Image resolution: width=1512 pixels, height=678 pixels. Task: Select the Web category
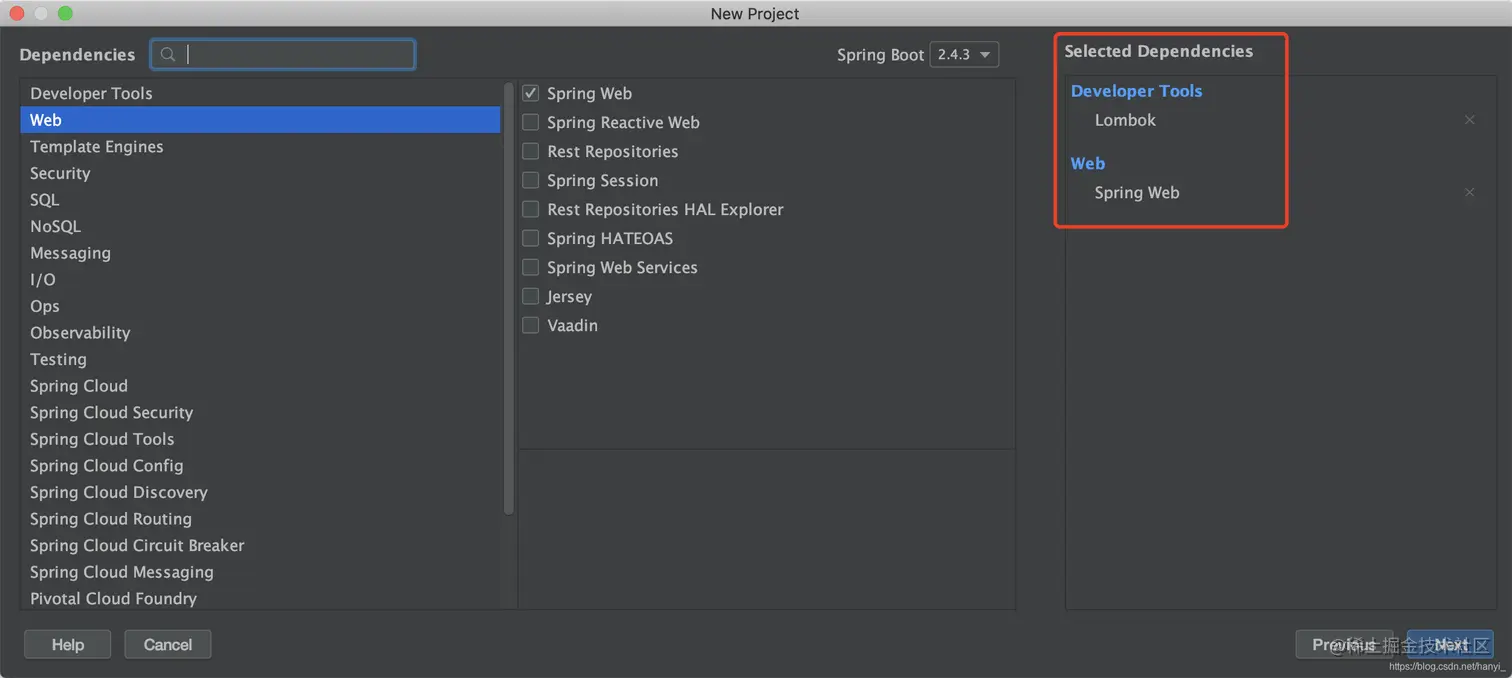click(x=260, y=120)
